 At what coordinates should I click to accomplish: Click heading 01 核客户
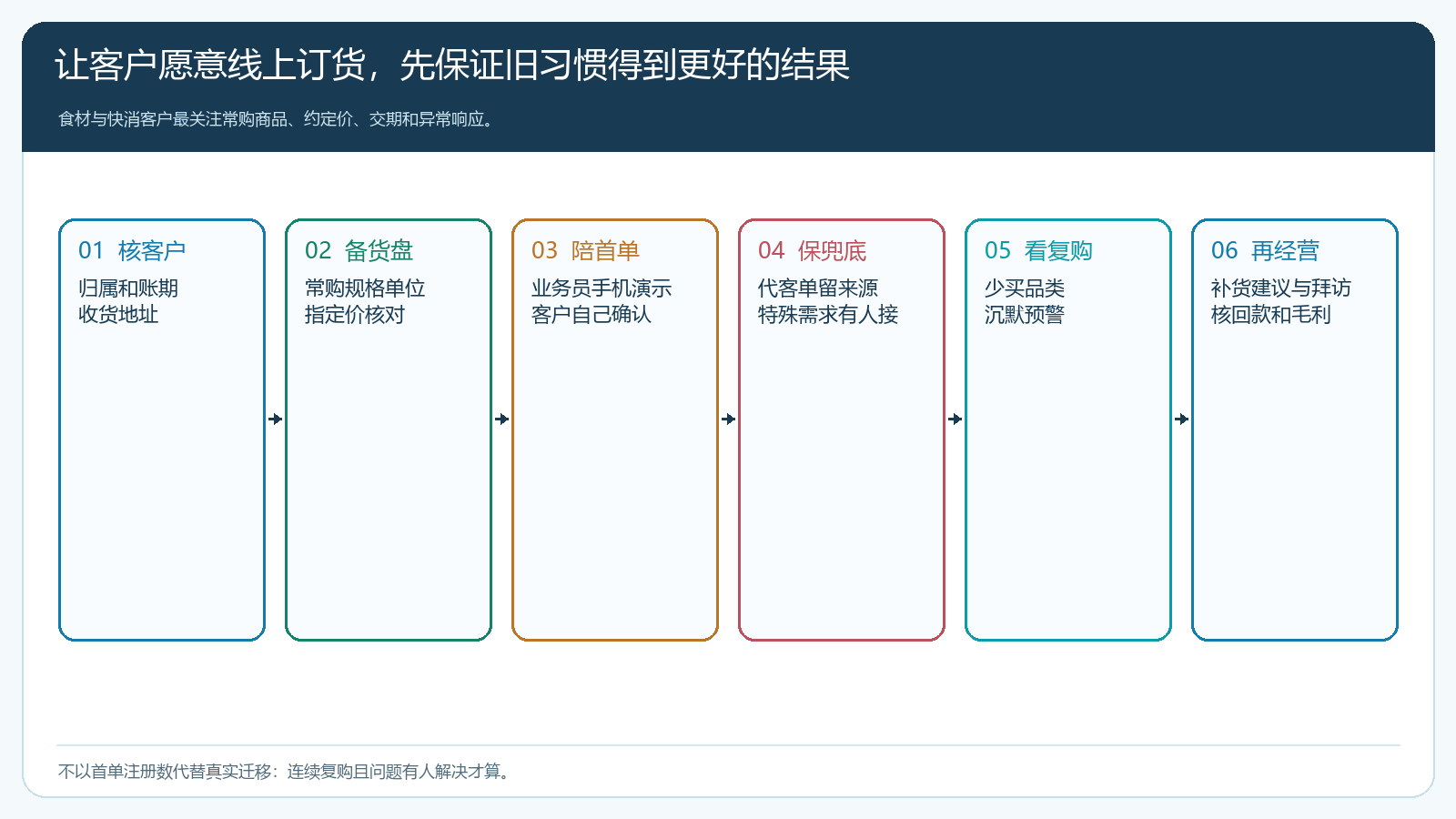coord(132,250)
